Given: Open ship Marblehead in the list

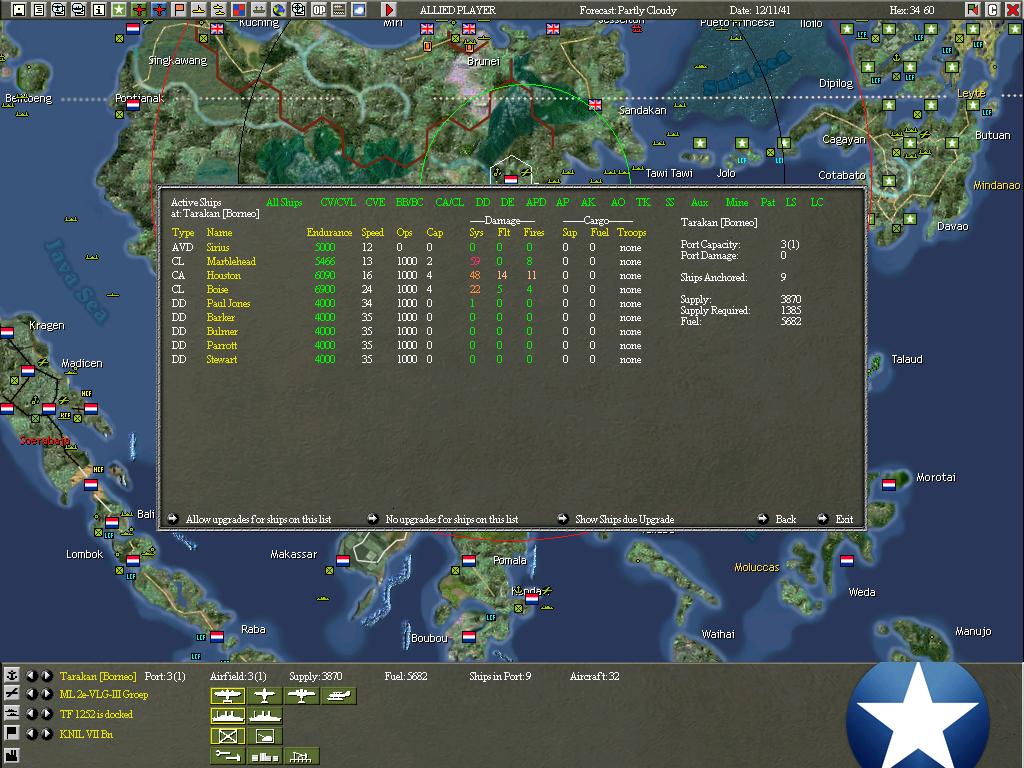Looking at the screenshot, I should pos(231,261).
